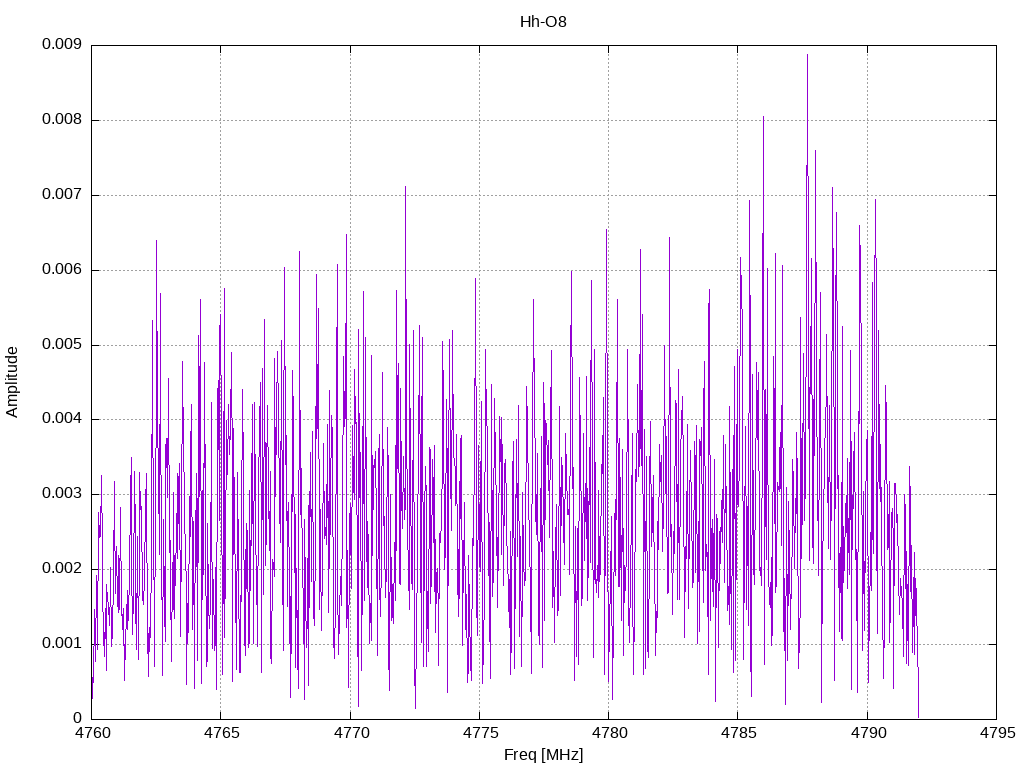This screenshot has height=768, width=1024.
Task: Click the y-axis value 0.002
Action: click(61, 569)
